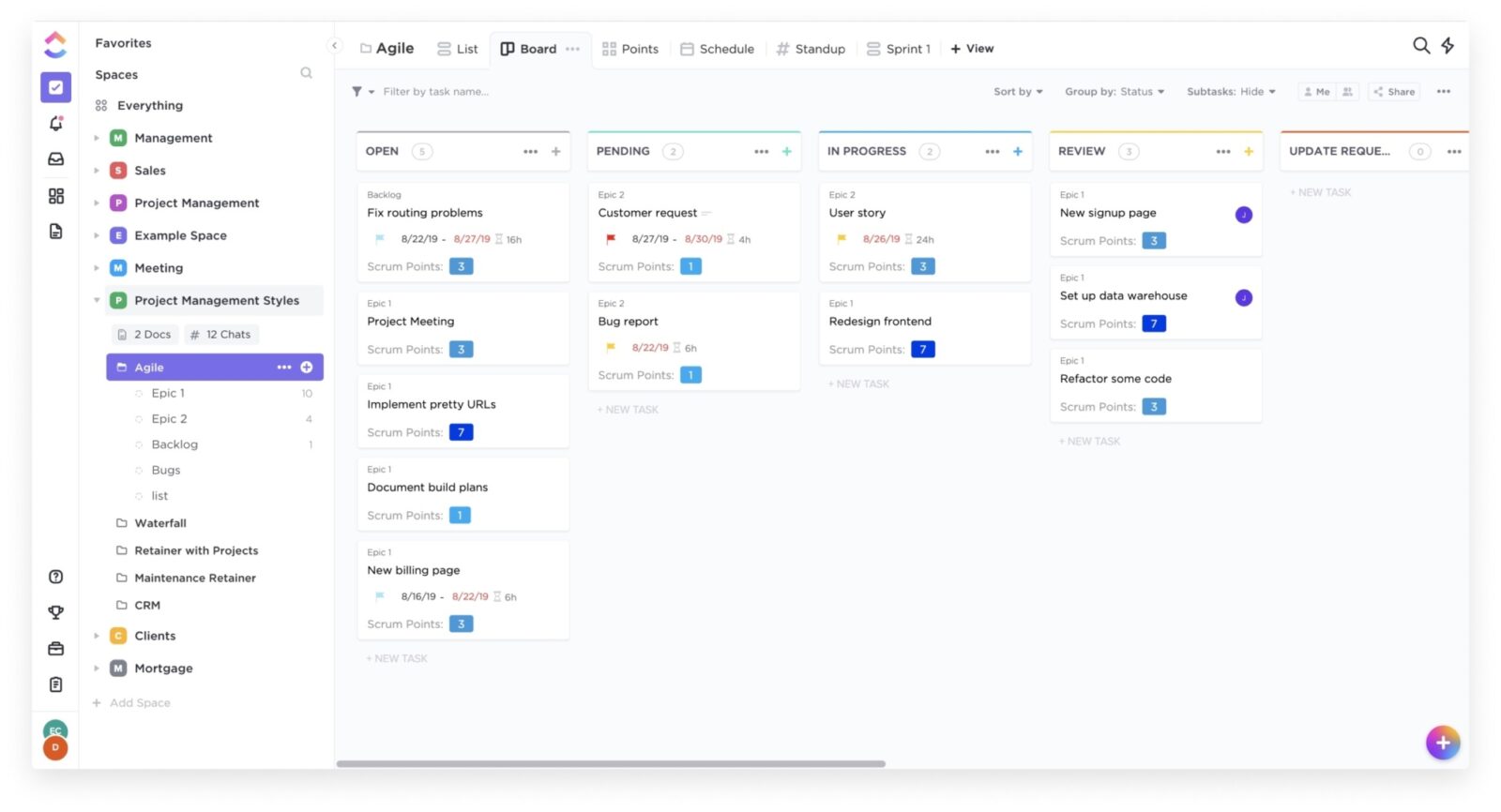This screenshot has width=1501, height=812.
Task: Toggle Subtasks Hide option
Action: (x=1231, y=92)
